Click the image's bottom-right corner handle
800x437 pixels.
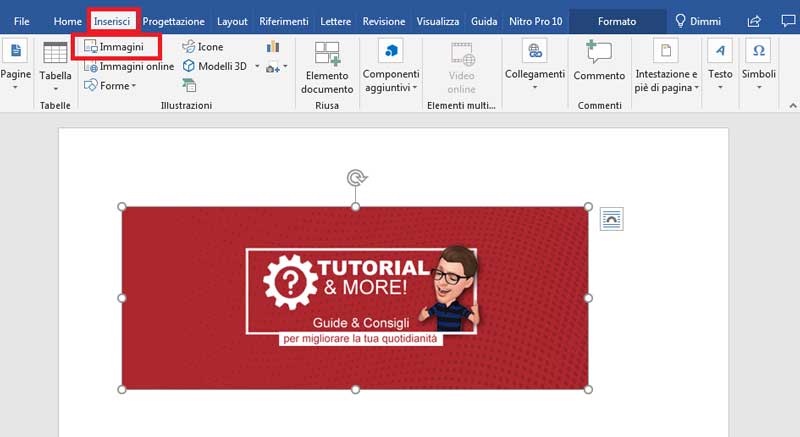[x=588, y=390]
